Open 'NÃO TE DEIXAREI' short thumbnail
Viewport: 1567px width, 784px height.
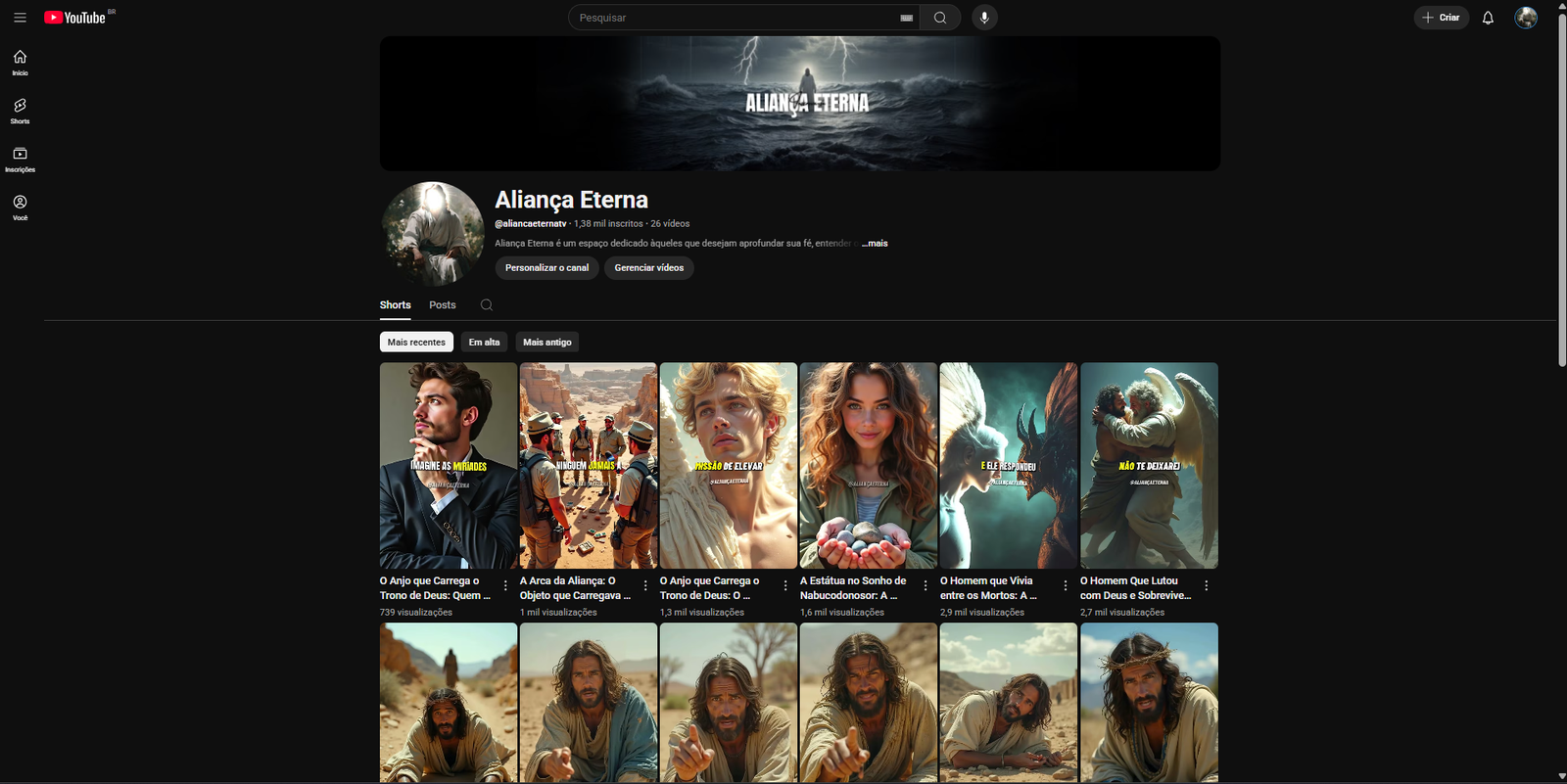pos(1149,466)
